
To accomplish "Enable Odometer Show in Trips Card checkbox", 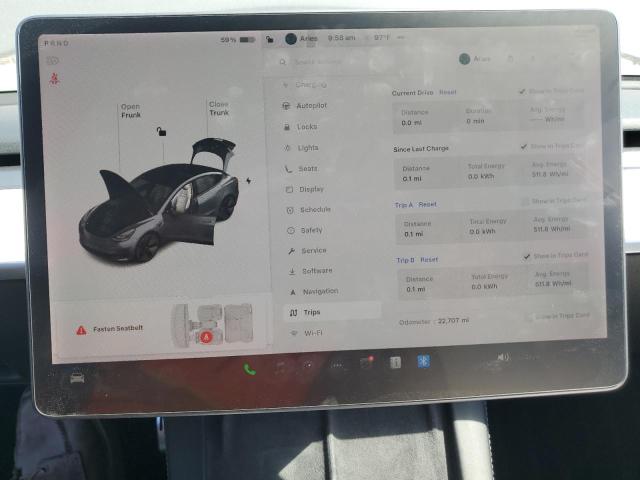I will [x=529, y=317].
